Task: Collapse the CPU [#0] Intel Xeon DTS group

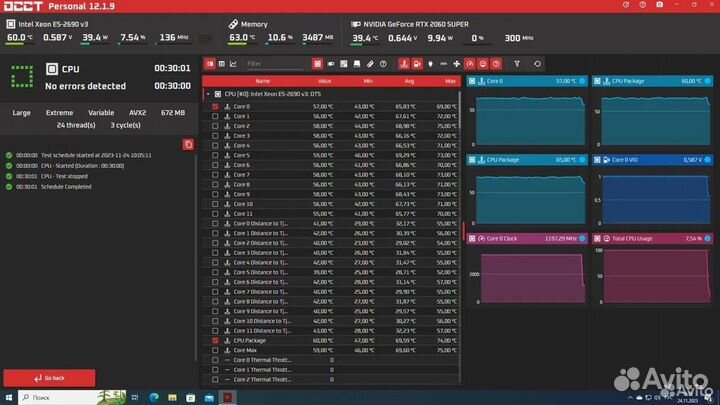Action: 208,94
